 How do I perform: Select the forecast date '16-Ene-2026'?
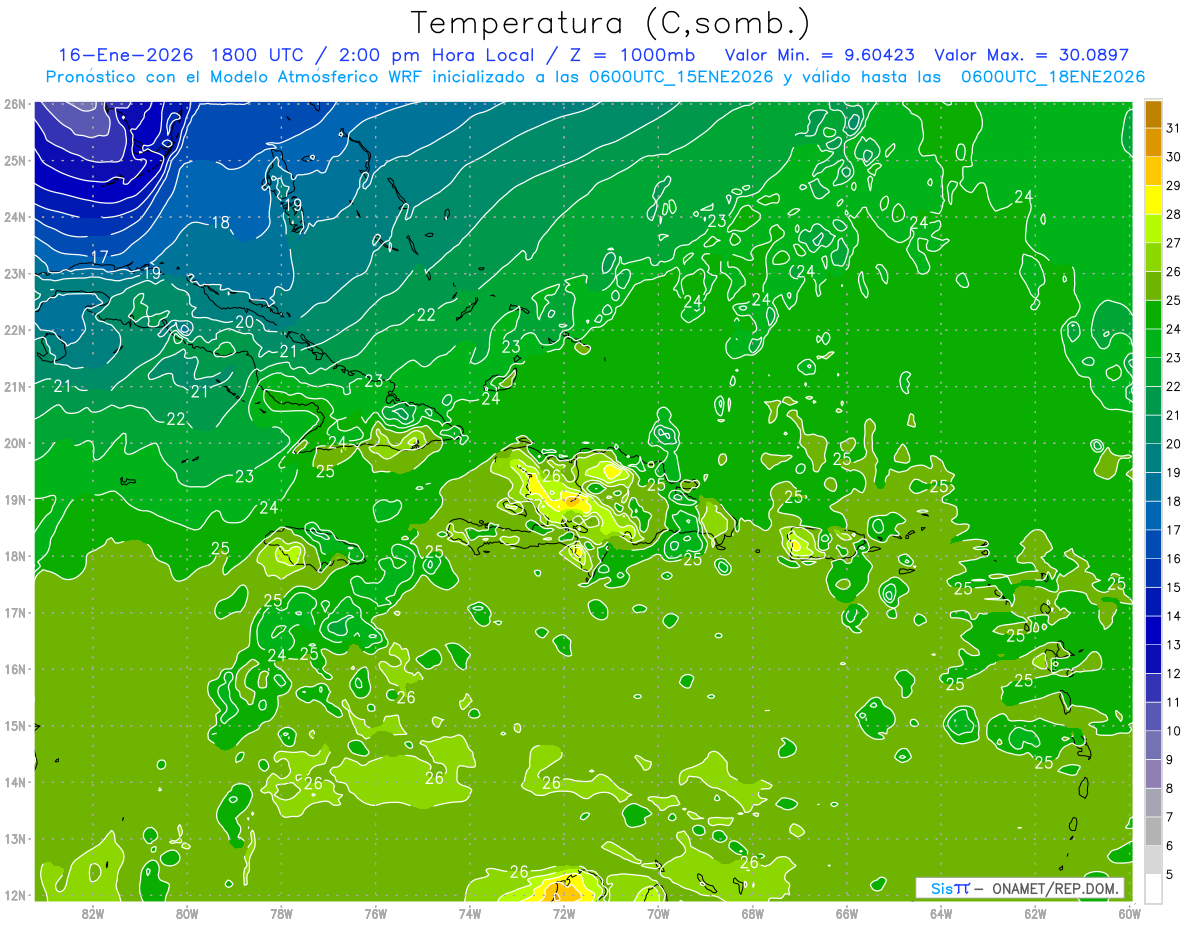click(124, 55)
